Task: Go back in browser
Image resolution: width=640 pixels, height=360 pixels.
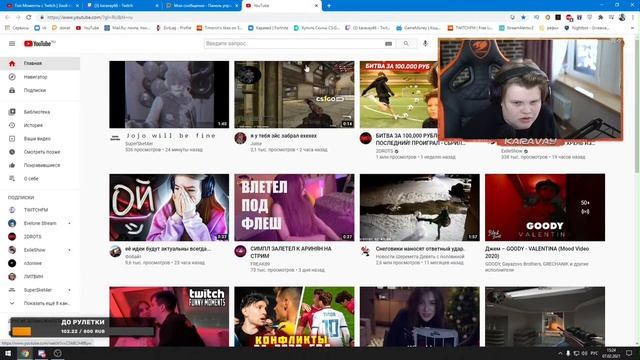Action: click(7, 18)
